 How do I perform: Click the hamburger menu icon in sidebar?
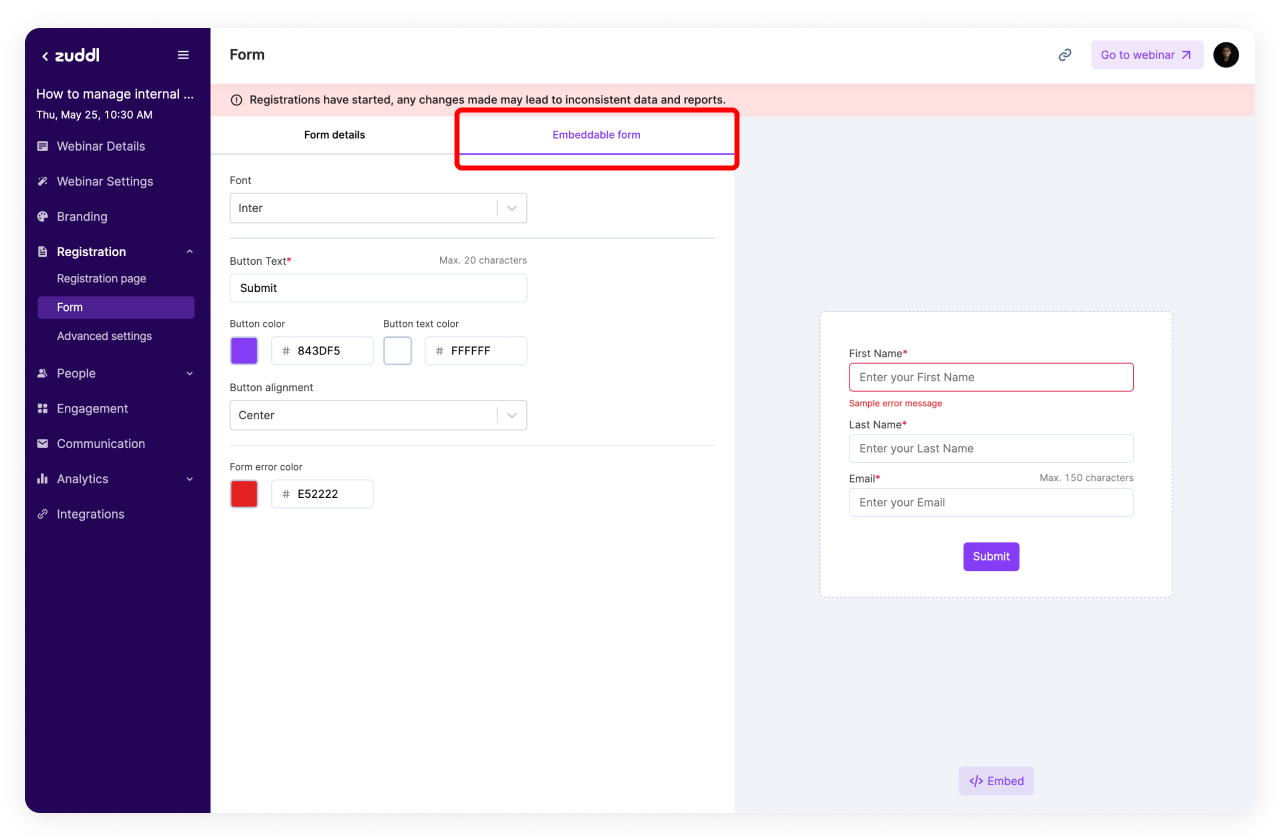[183, 56]
